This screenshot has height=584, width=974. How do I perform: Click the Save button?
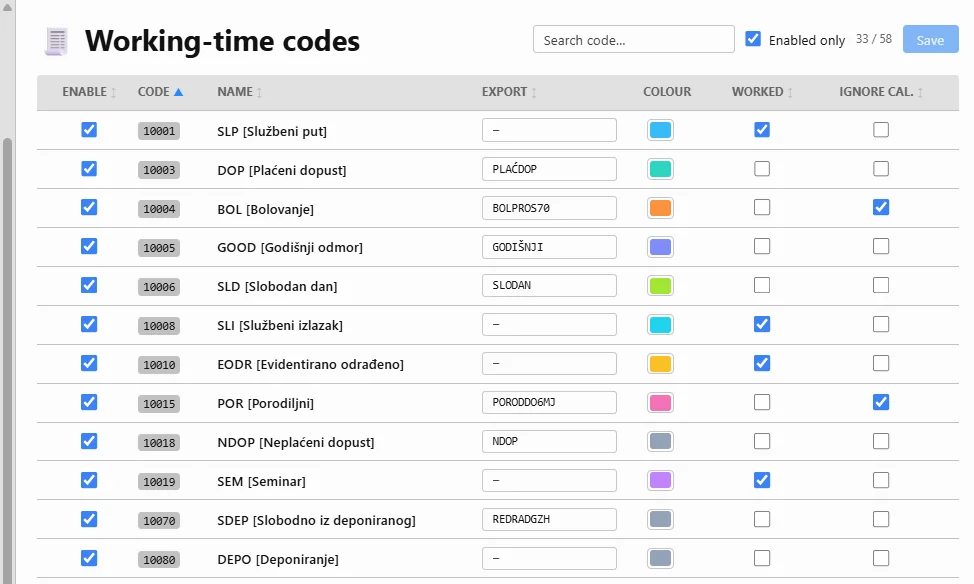click(x=930, y=40)
